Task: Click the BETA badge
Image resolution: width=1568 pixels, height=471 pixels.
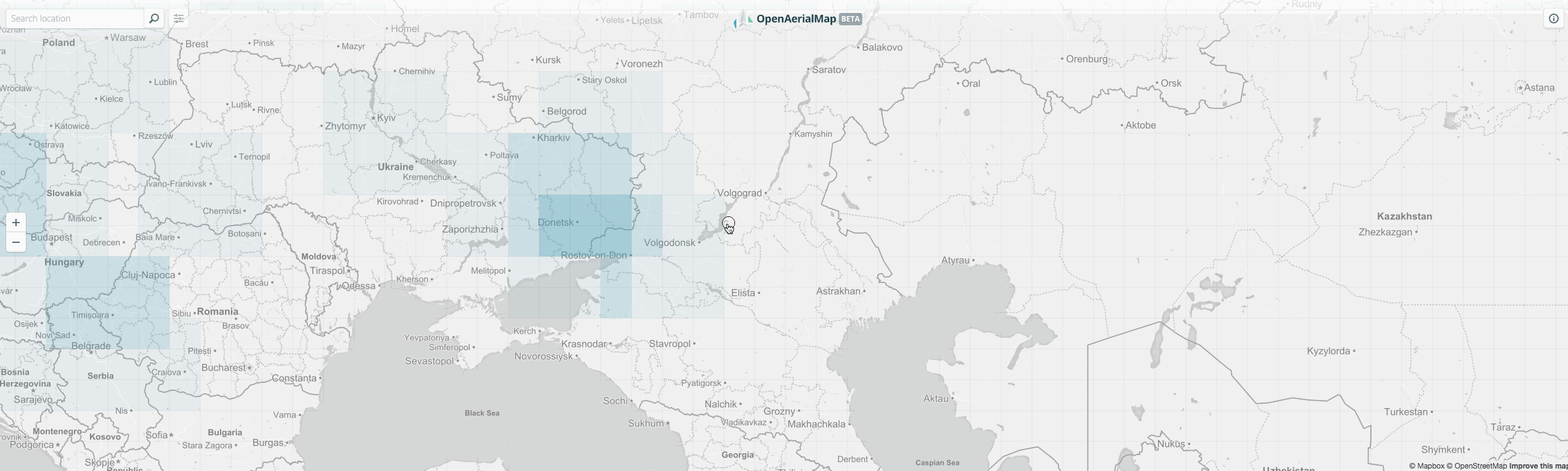Action: pos(850,19)
